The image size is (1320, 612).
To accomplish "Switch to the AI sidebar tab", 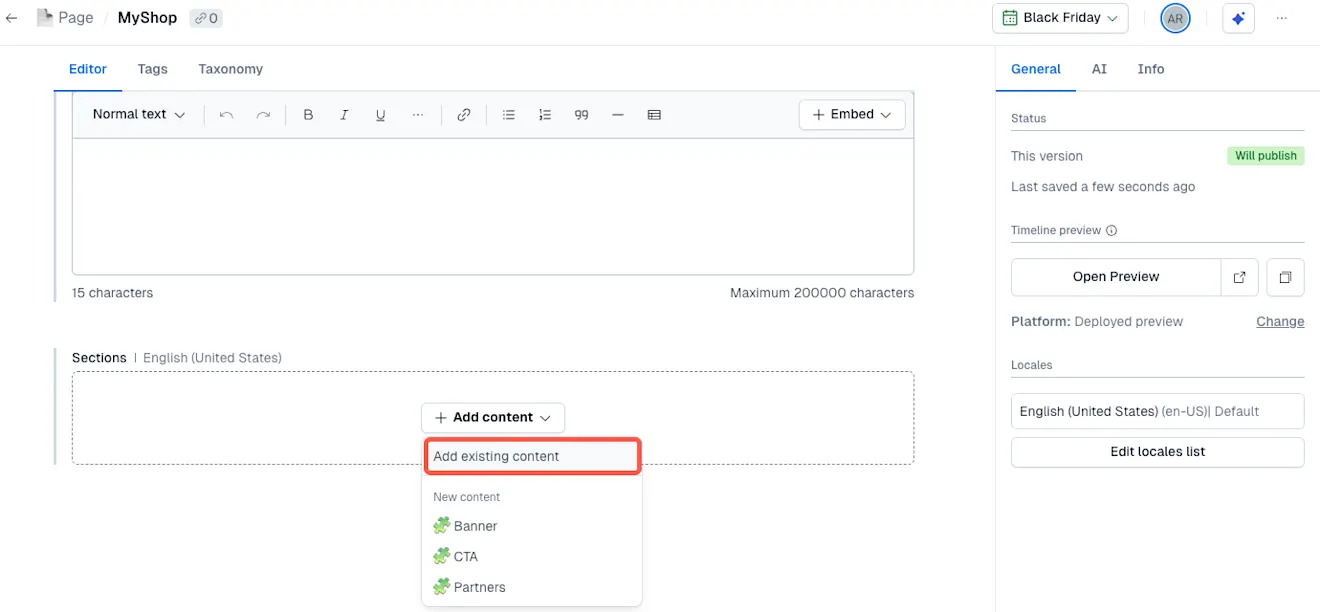I will pos(1099,69).
